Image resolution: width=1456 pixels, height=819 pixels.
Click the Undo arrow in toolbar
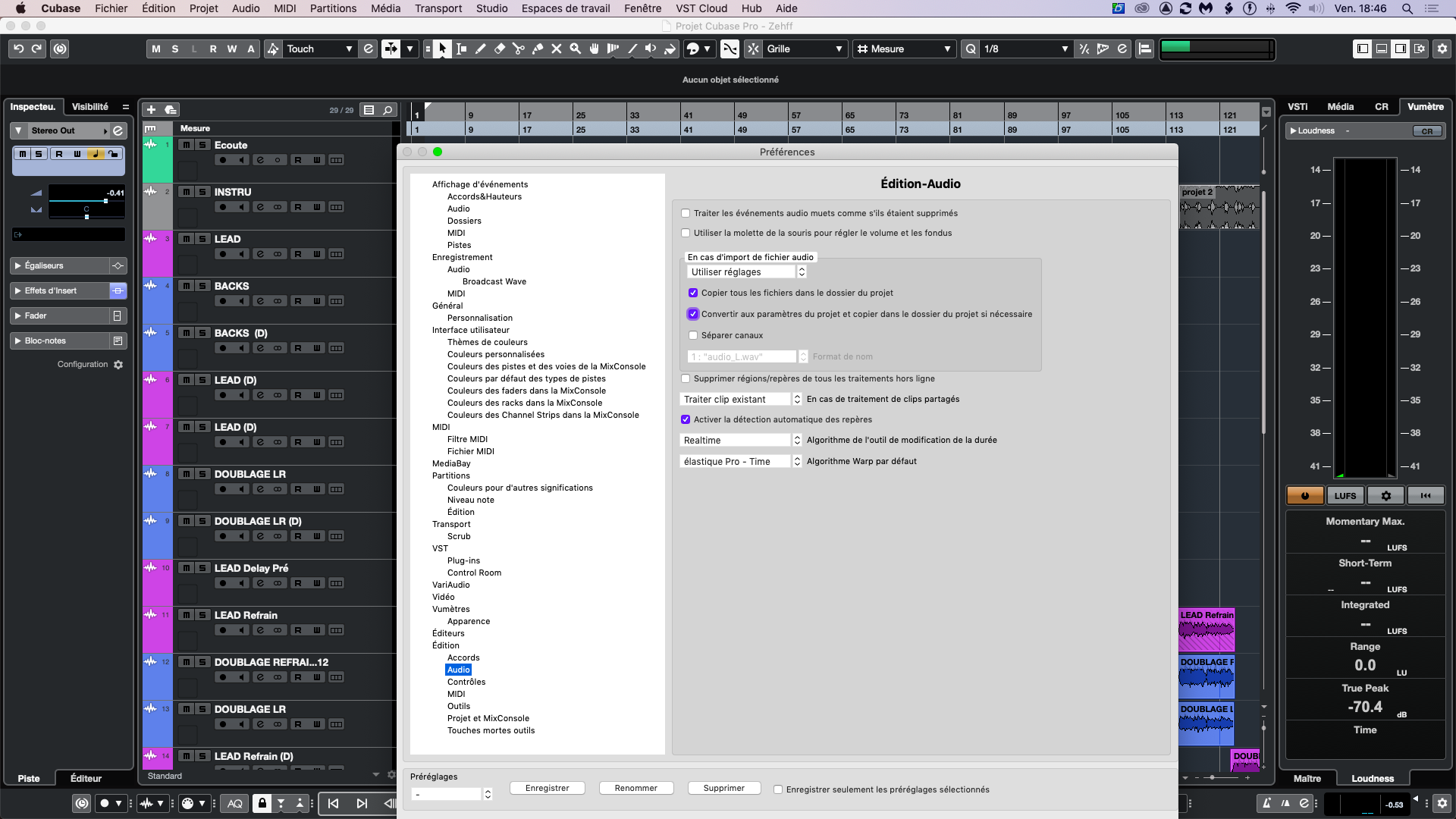(18, 49)
